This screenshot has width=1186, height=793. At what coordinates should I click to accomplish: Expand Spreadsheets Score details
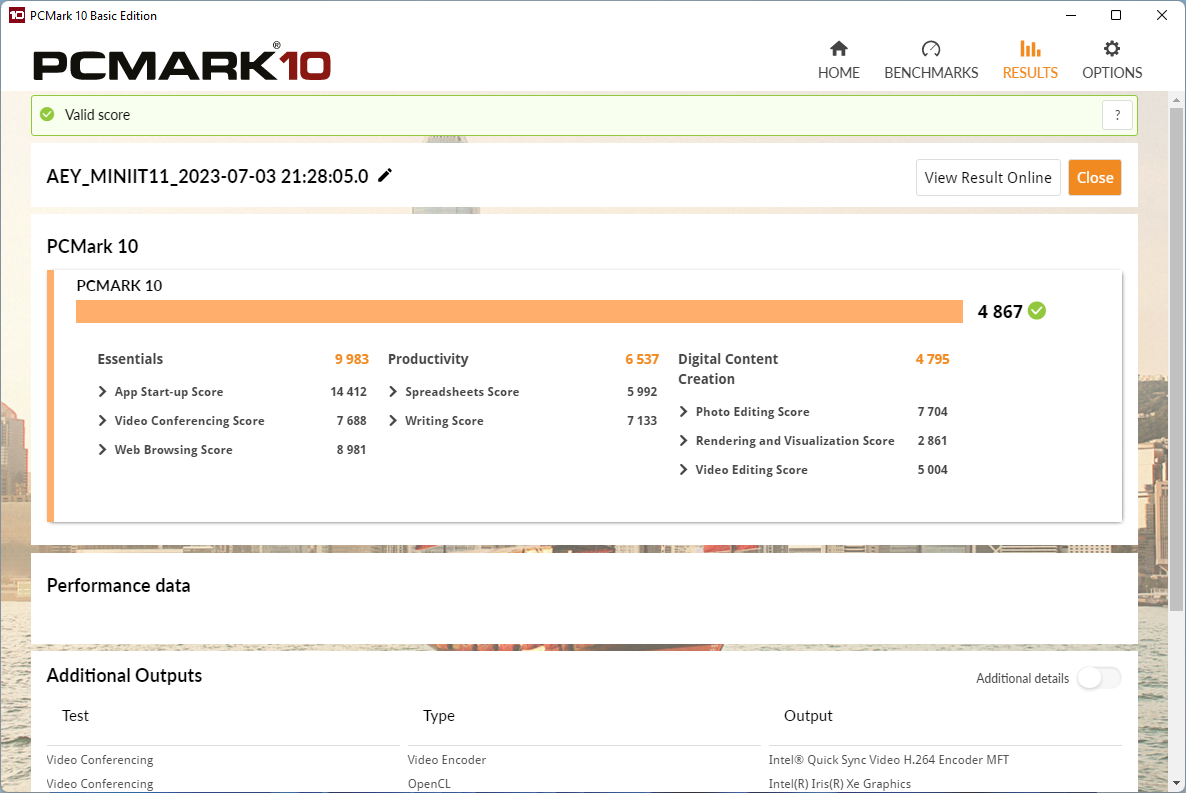point(393,391)
